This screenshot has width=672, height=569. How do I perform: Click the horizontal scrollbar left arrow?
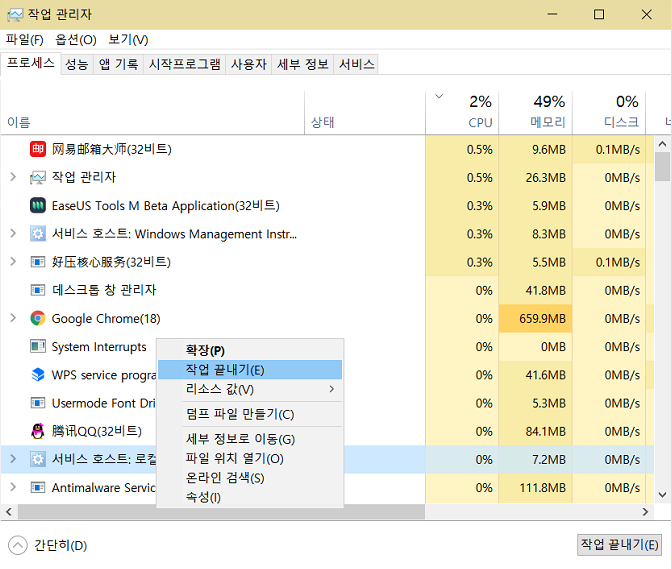click(9, 512)
